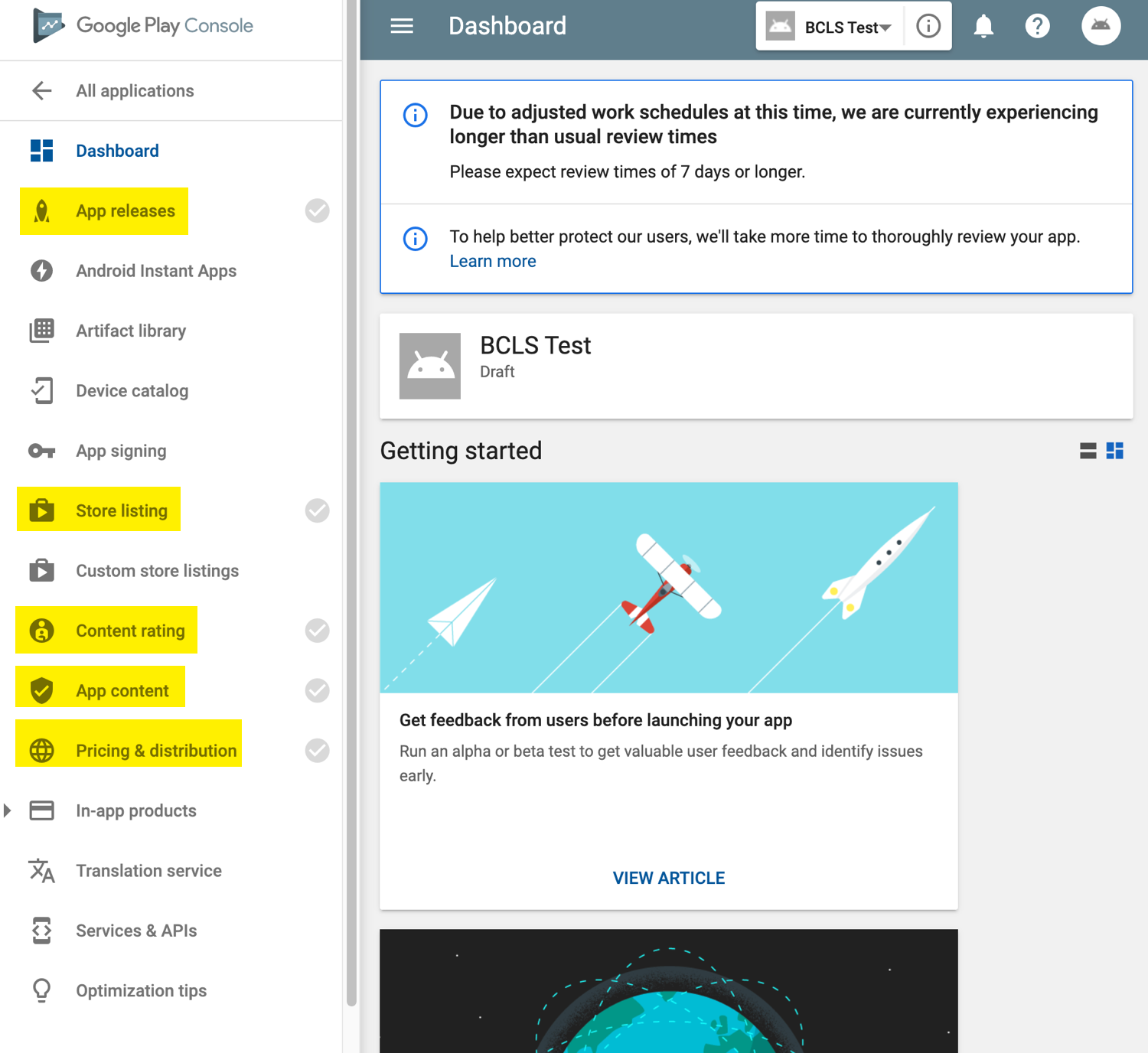Switch to grid view layout icon

[x=1115, y=451]
